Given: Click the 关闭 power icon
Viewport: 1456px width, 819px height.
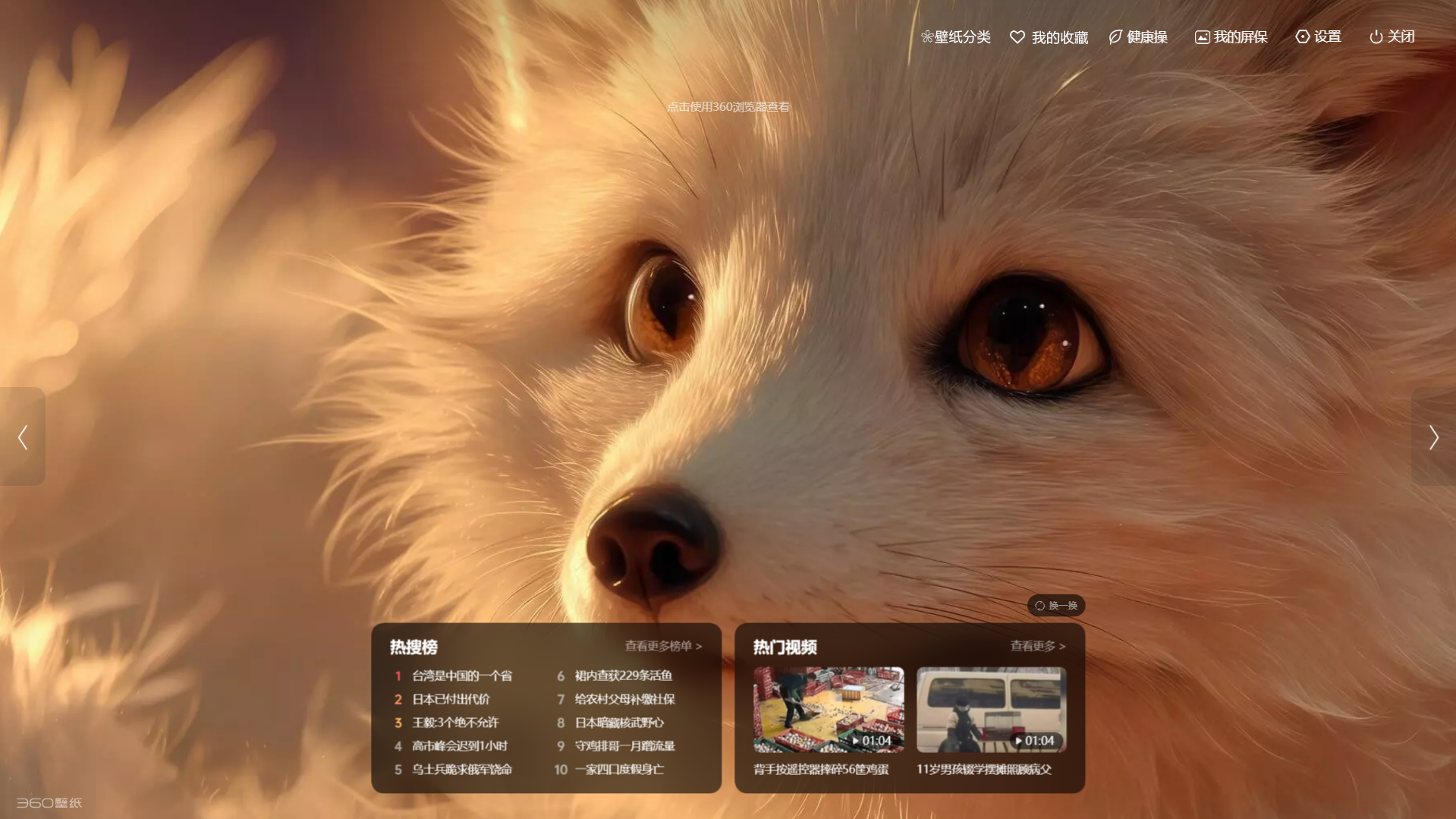Looking at the screenshot, I should 1376,37.
